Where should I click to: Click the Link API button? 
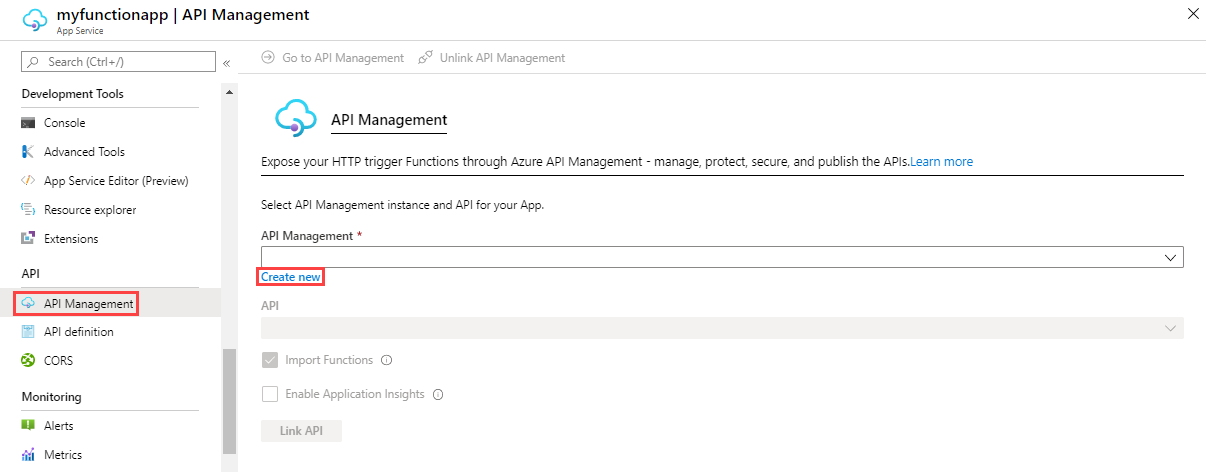(x=301, y=431)
